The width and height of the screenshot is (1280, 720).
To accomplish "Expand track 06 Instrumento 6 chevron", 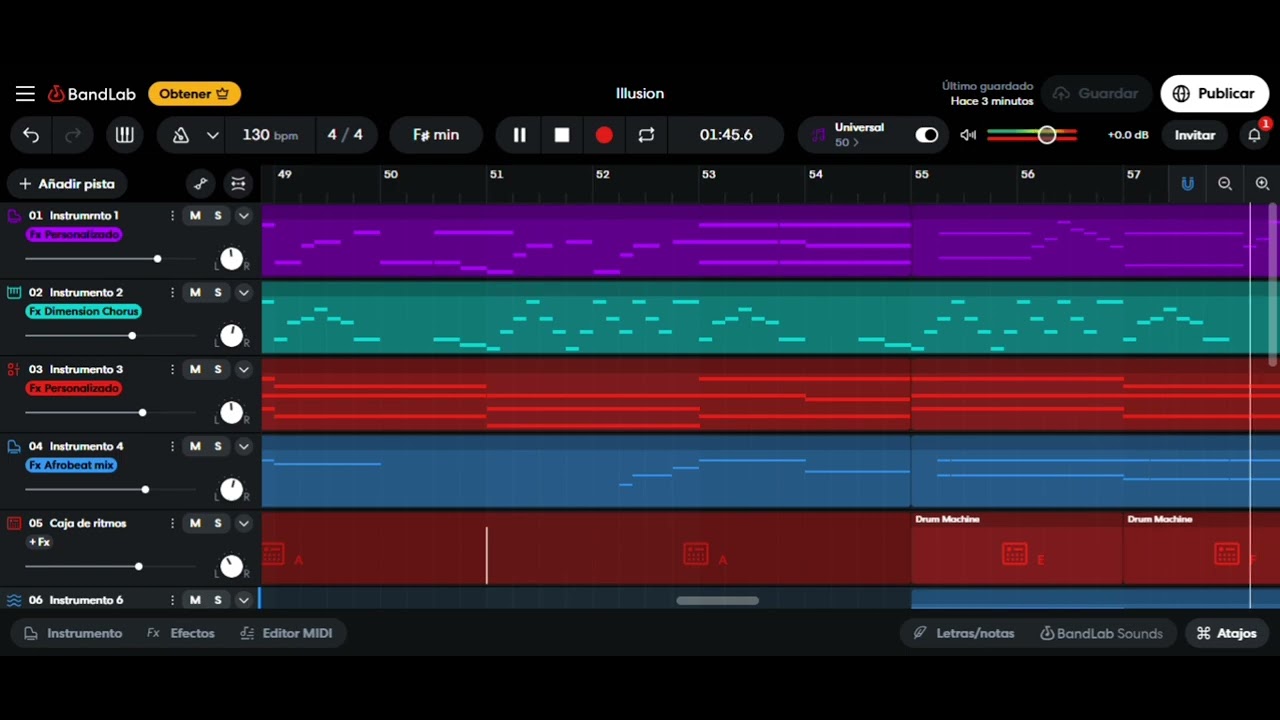I will point(243,601).
